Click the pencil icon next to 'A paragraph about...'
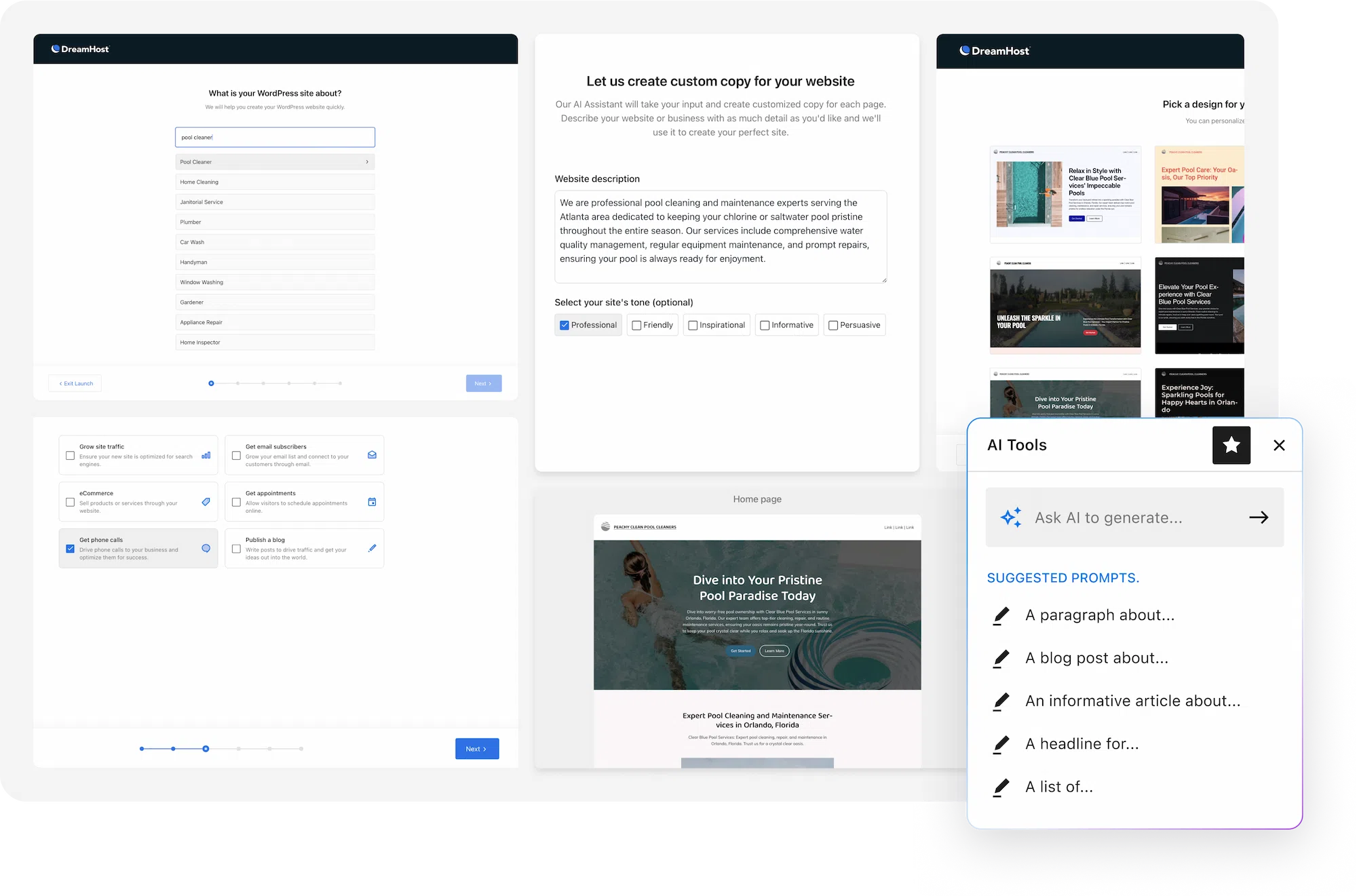The width and height of the screenshot is (1357, 896). click(x=1000, y=615)
